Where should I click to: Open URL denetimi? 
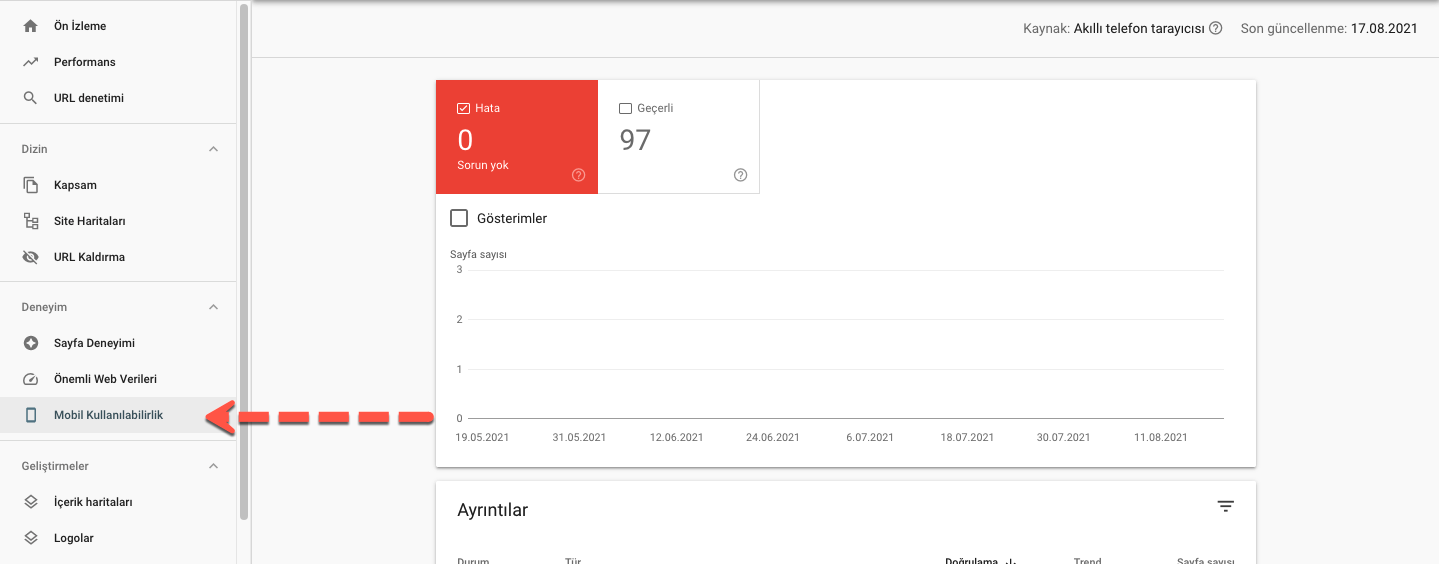[118, 98]
